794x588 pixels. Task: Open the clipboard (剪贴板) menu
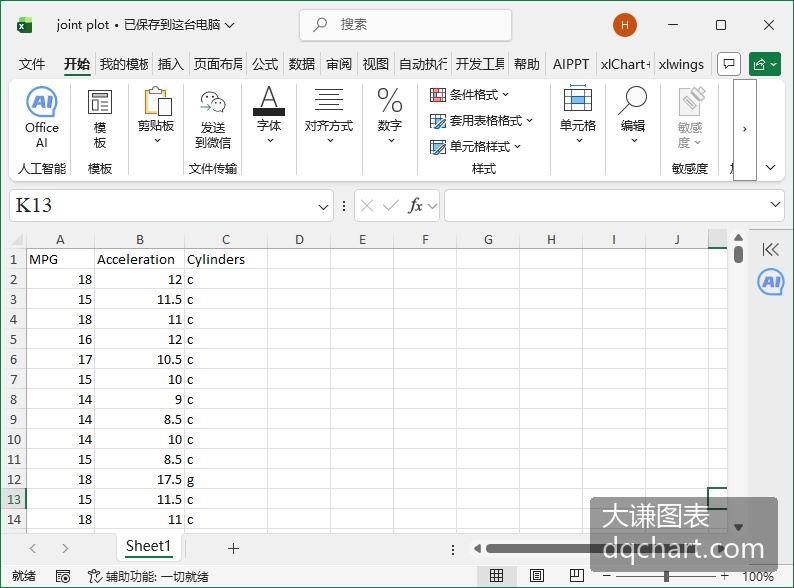(x=156, y=116)
